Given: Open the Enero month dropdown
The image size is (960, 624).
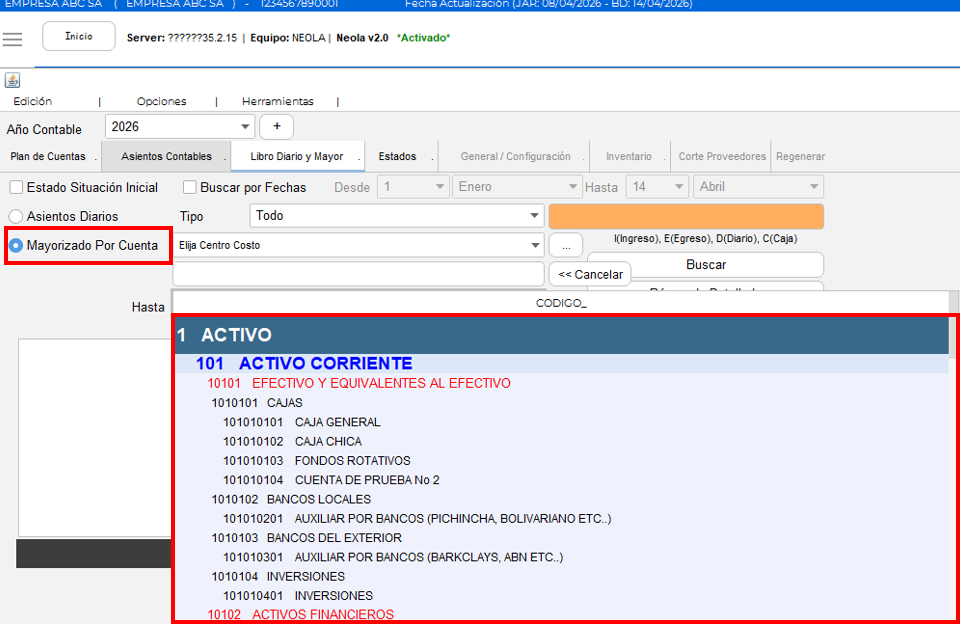Looking at the screenshot, I should [517, 187].
